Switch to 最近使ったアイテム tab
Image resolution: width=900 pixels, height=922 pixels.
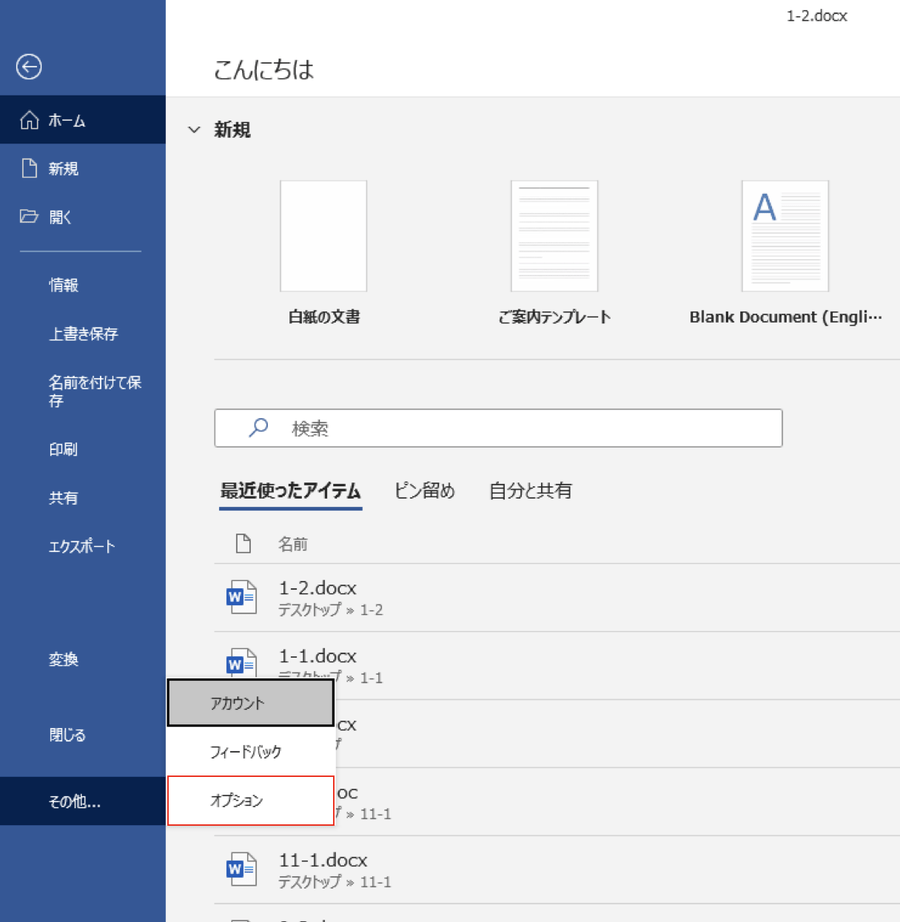(290, 490)
